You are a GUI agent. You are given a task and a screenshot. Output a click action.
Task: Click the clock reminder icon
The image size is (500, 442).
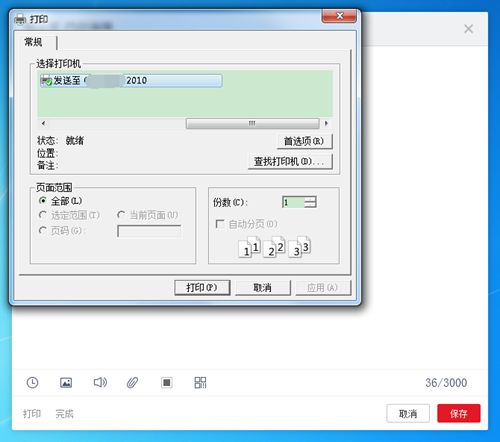pos(32,382)
